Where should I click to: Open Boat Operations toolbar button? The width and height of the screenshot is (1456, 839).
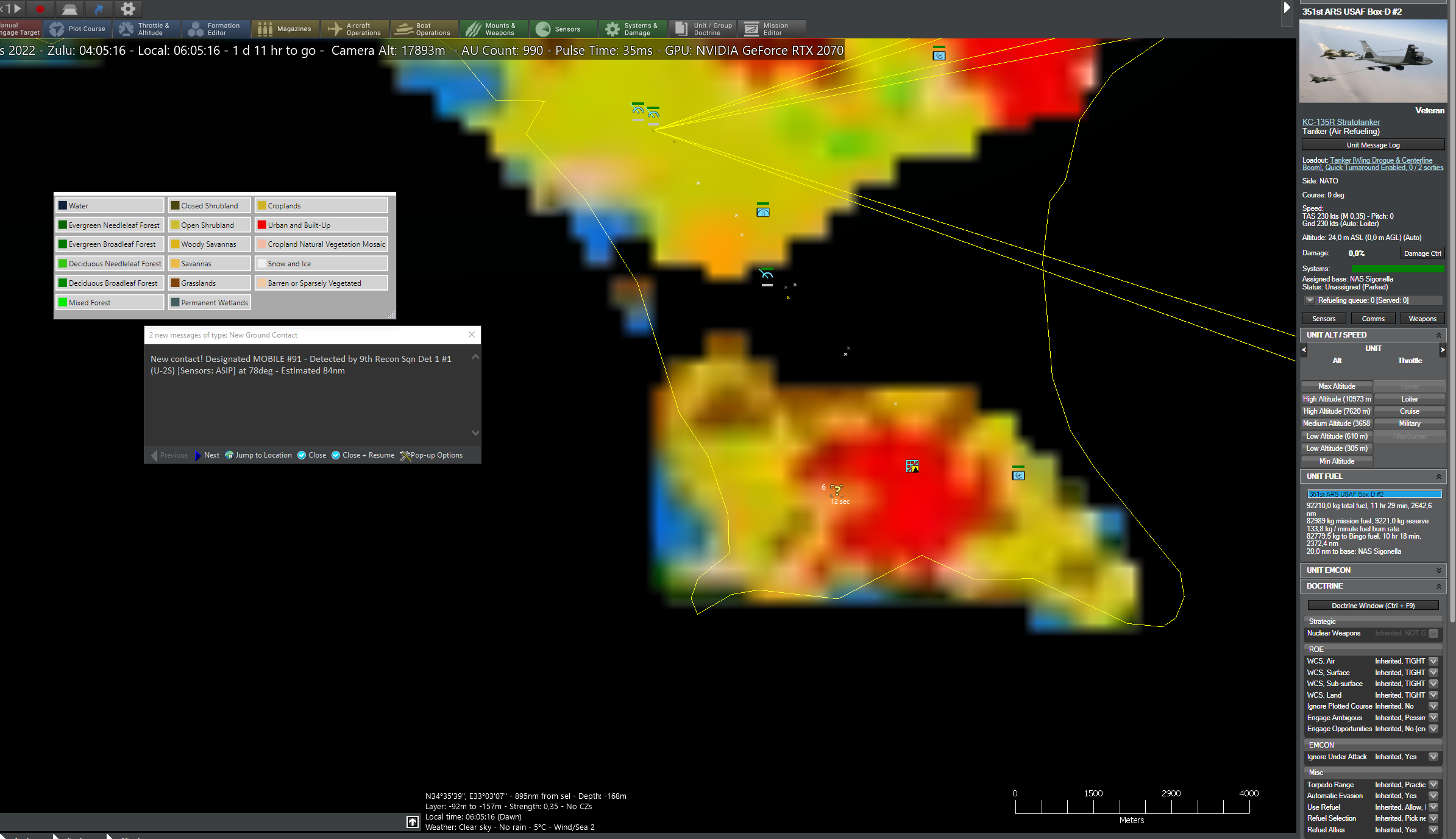[424, 29]
